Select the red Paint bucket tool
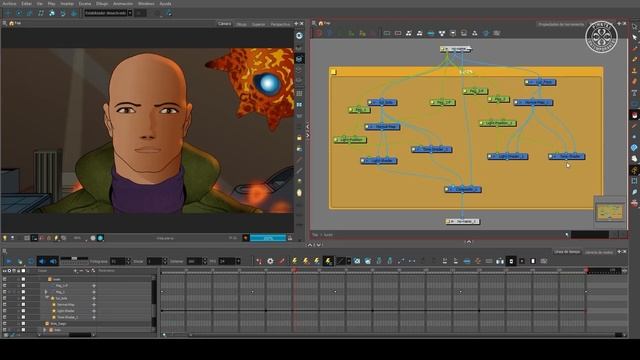 coord(634,115)
